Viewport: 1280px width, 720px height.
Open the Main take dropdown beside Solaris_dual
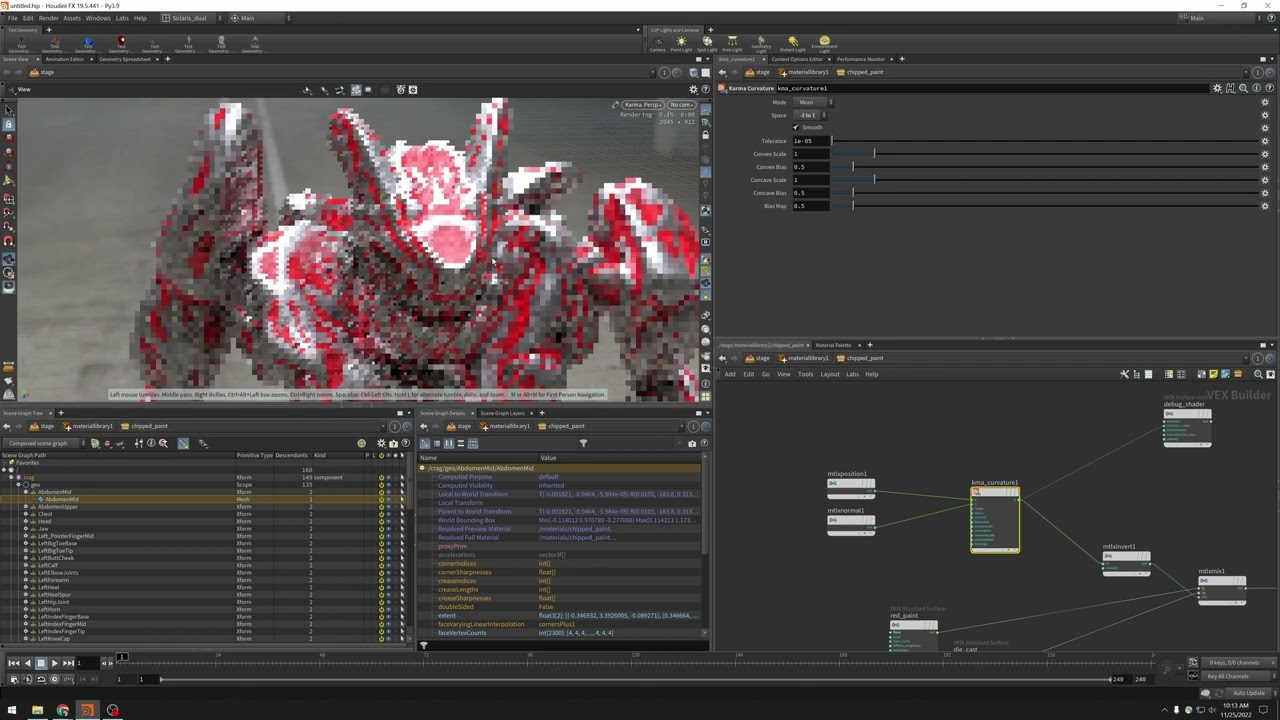[257, 18]
